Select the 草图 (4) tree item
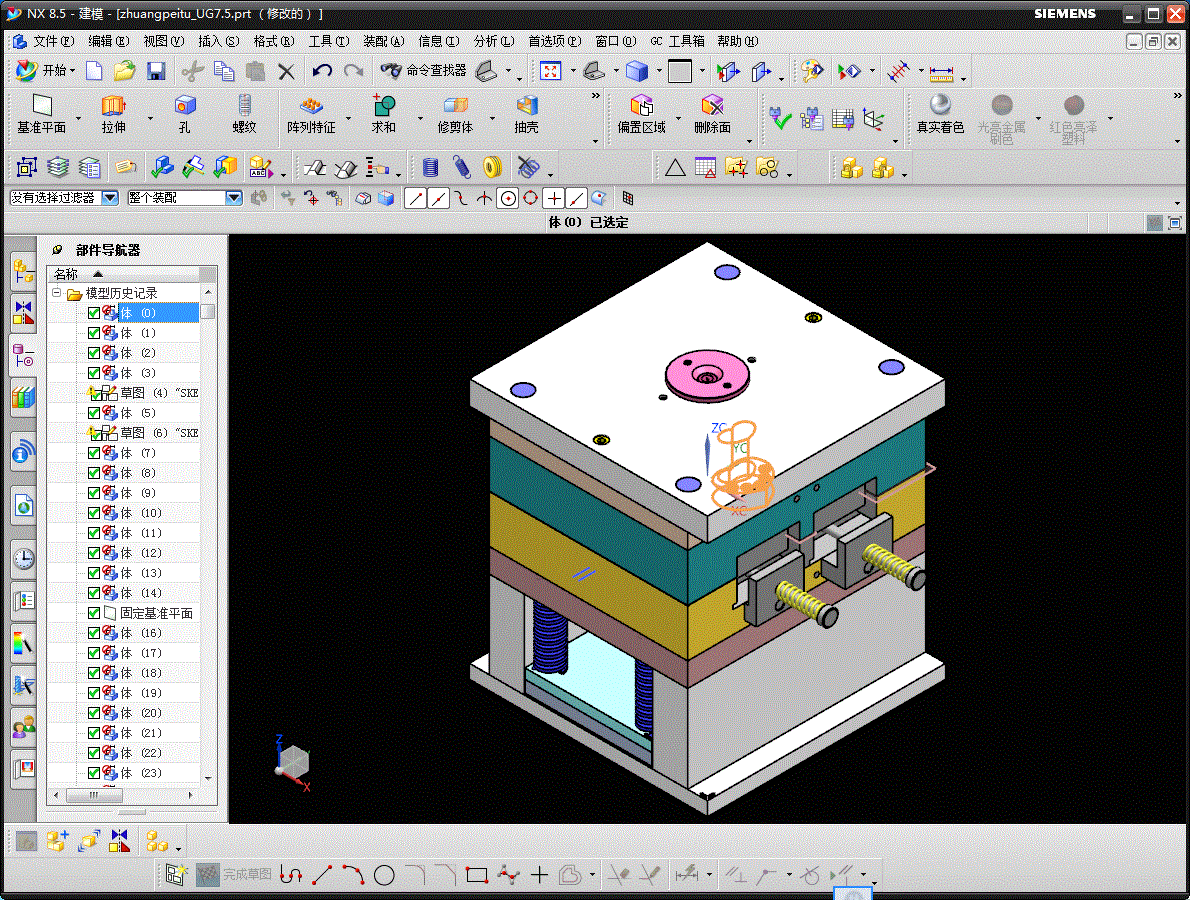 click(159, 392)
